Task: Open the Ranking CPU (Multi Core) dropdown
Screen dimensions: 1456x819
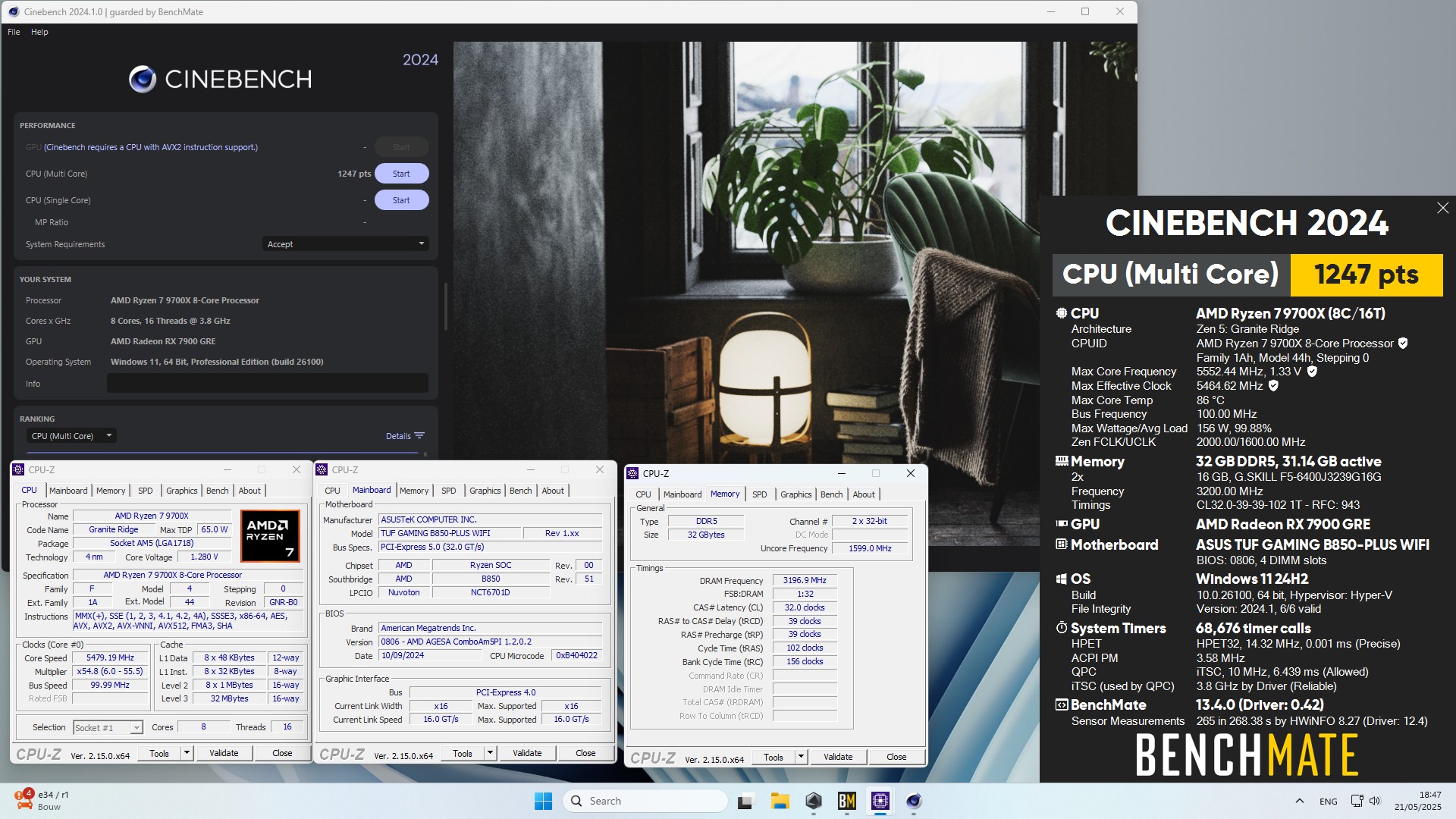Action: (71, 436)
